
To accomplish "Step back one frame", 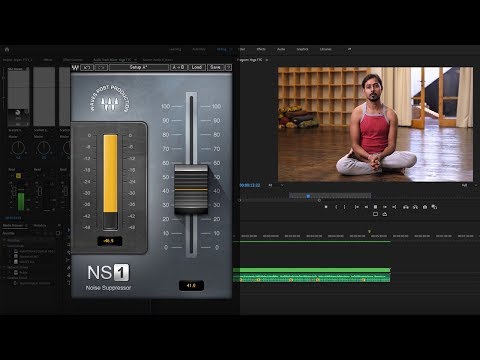I will click(x=366, y=207).
